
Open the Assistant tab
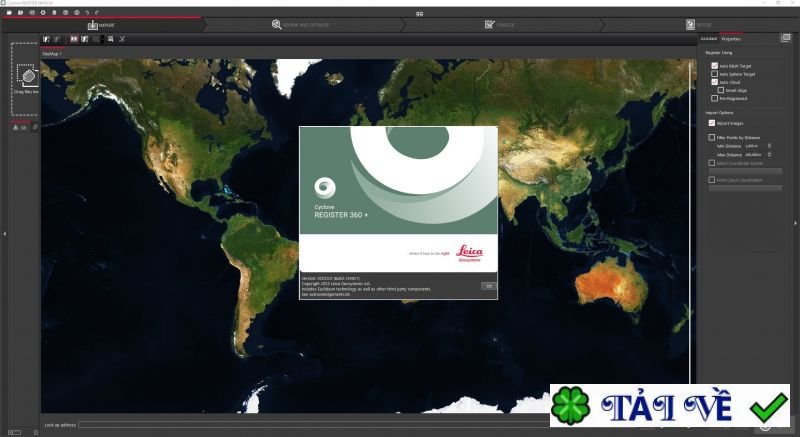pyautogui.click(x=708, y=39)
